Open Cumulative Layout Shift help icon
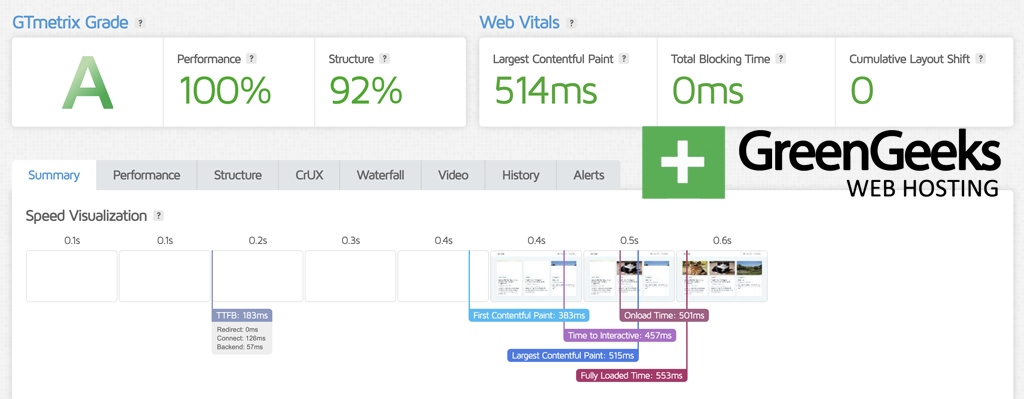The image size is (1024, 399). tap(980, 59)
